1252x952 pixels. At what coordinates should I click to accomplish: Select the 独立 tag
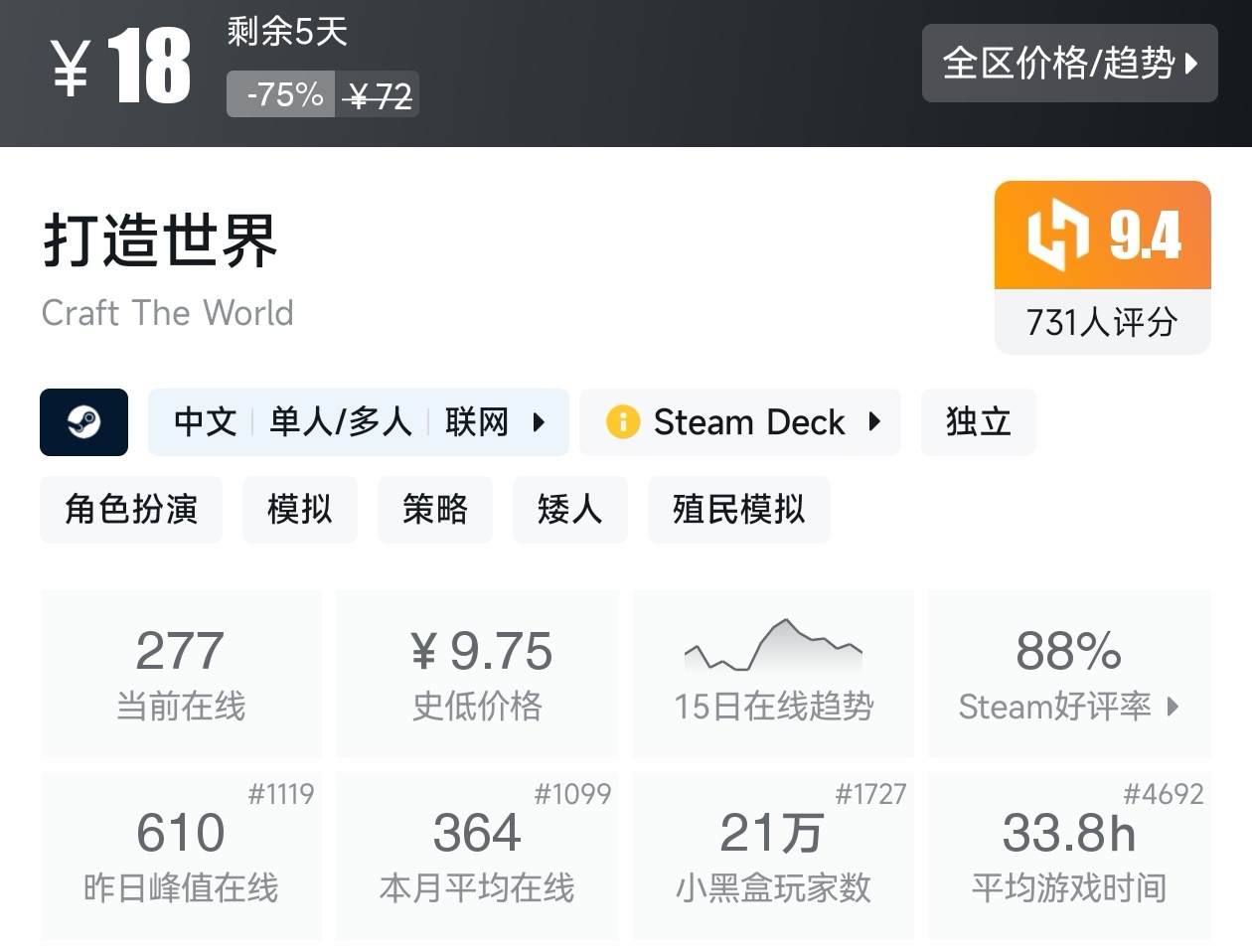click(979, 422)
